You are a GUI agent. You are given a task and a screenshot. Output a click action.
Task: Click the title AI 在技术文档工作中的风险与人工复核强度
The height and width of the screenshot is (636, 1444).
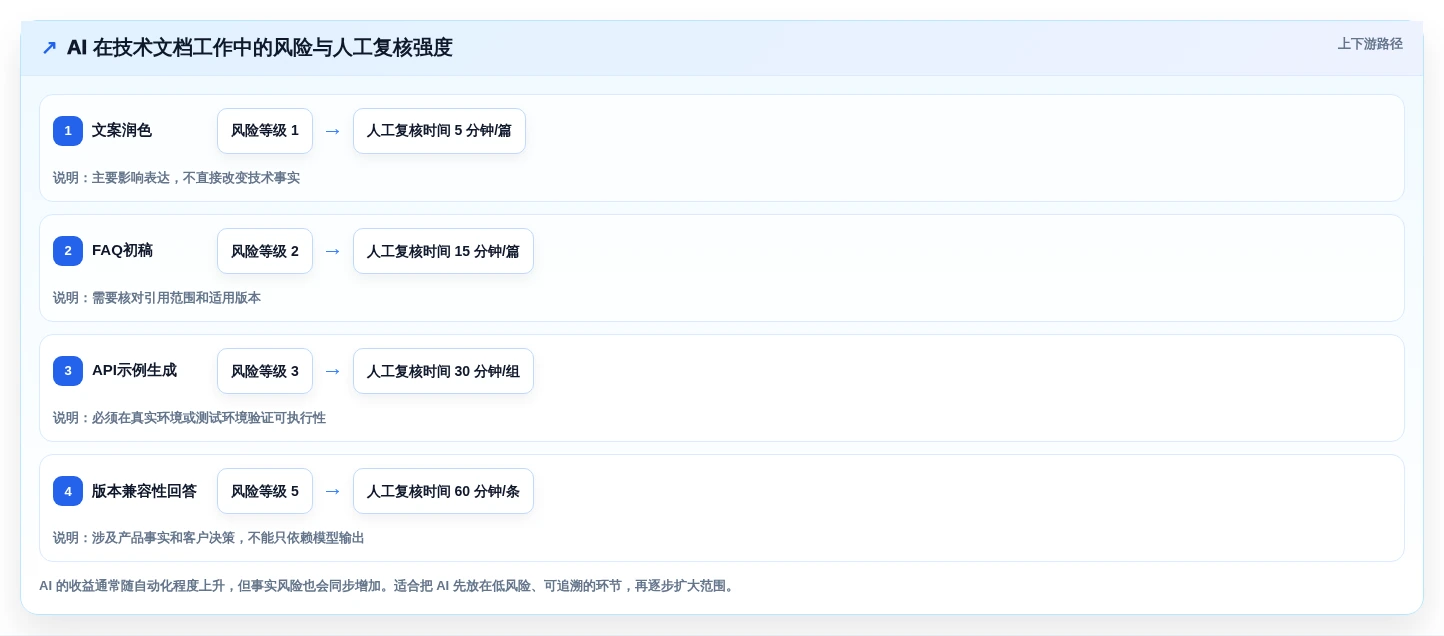(259, 48)
